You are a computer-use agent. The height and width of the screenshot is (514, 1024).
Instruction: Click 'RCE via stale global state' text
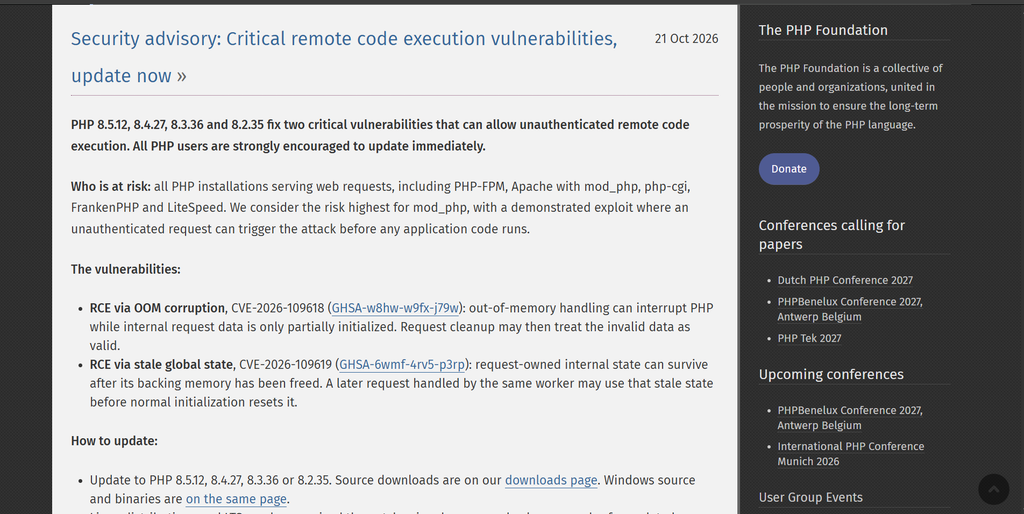click(161, 365)
